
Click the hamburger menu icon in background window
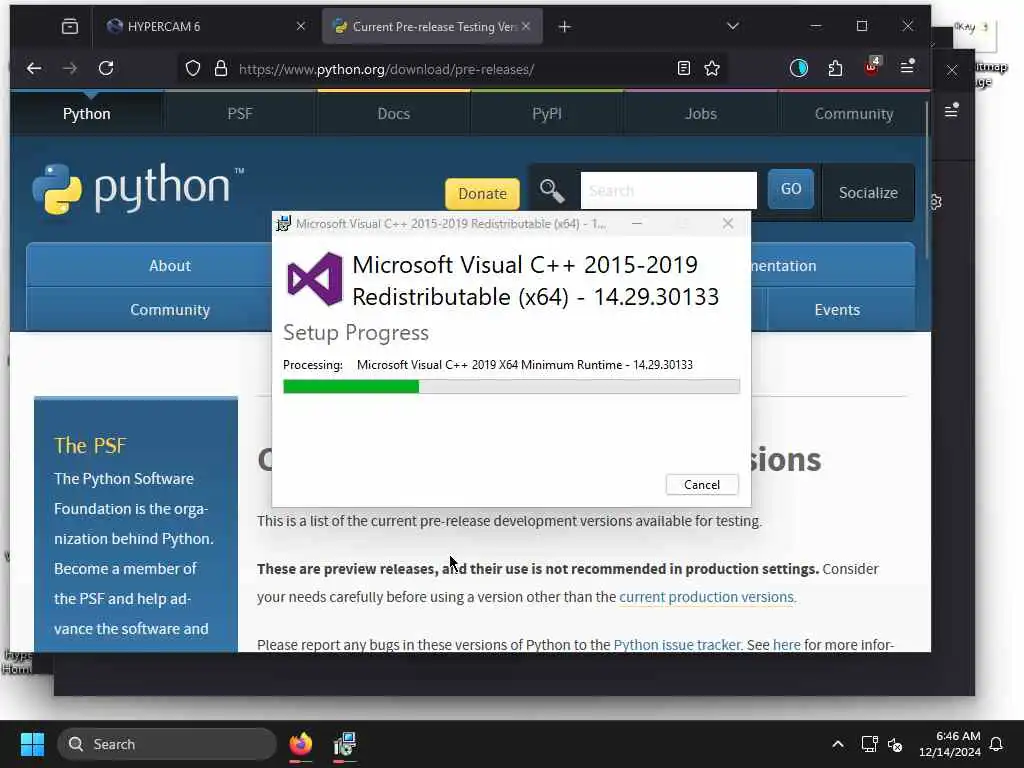952,111
